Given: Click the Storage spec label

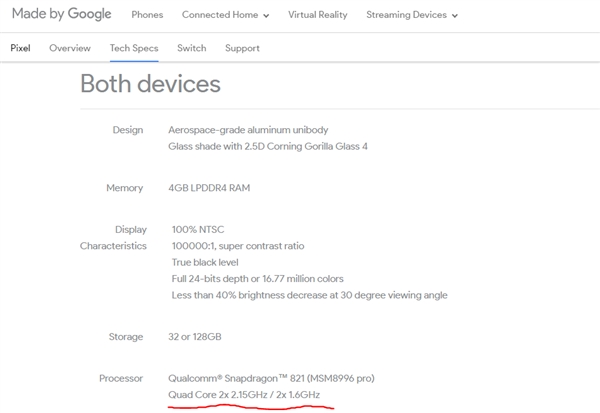Looking at the screenshot, I should tap(126, 337).
